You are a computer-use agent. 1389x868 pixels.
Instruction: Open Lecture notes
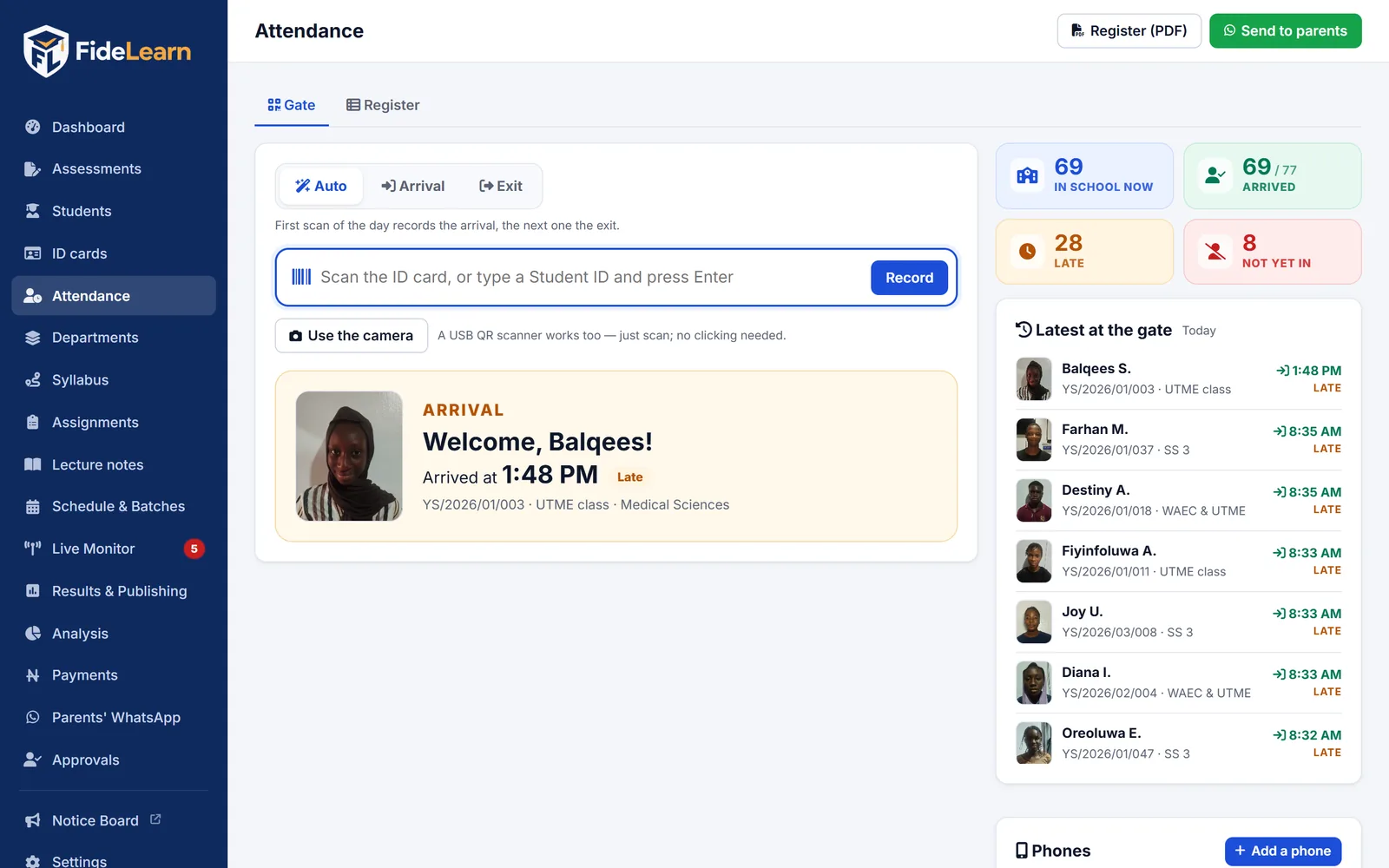point(114,464)
